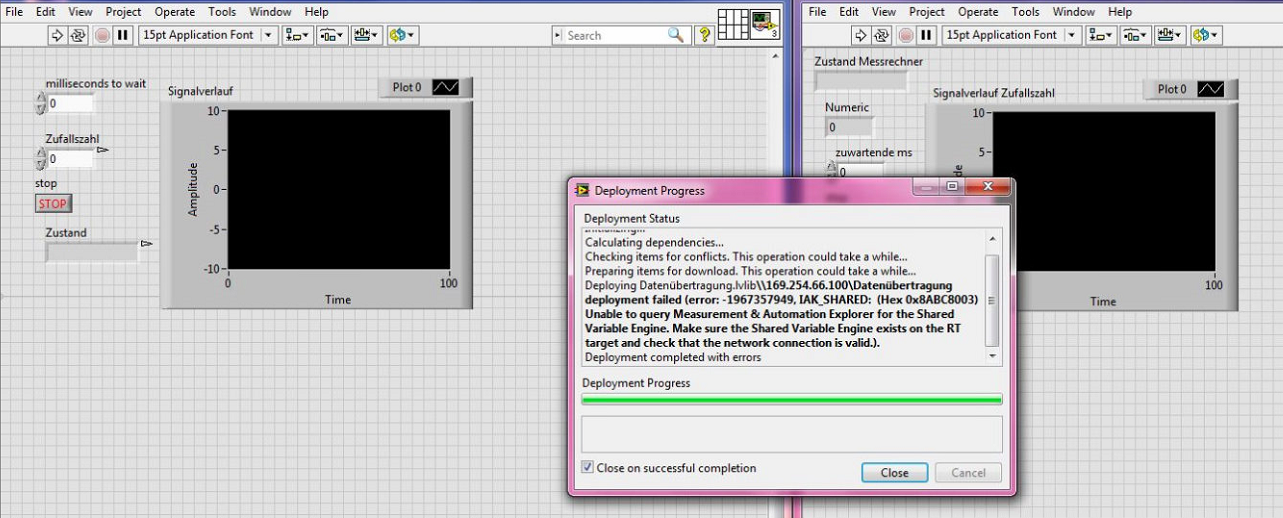Click Plot 0 line sample icon on Signalverlauf legend
The width and height of the screenshot is (1283, 518).
(446, 88)
